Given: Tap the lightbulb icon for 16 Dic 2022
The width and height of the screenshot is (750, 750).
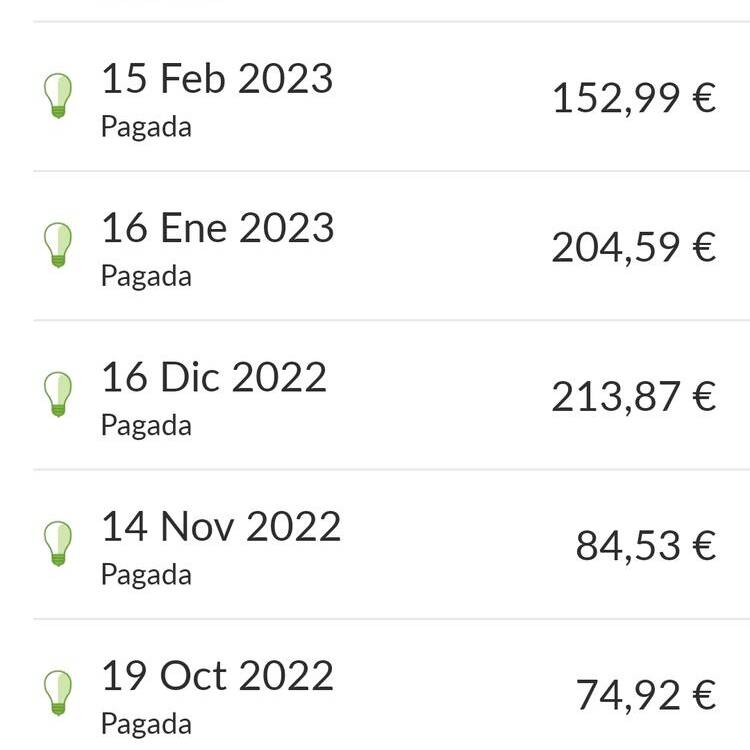Looking at the screenshot, I should 58,394.
